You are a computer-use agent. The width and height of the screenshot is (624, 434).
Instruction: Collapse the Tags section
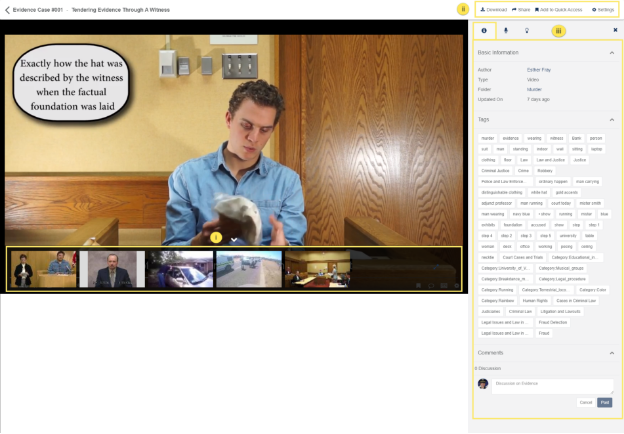pyautogui.click(x=612, y=120)
